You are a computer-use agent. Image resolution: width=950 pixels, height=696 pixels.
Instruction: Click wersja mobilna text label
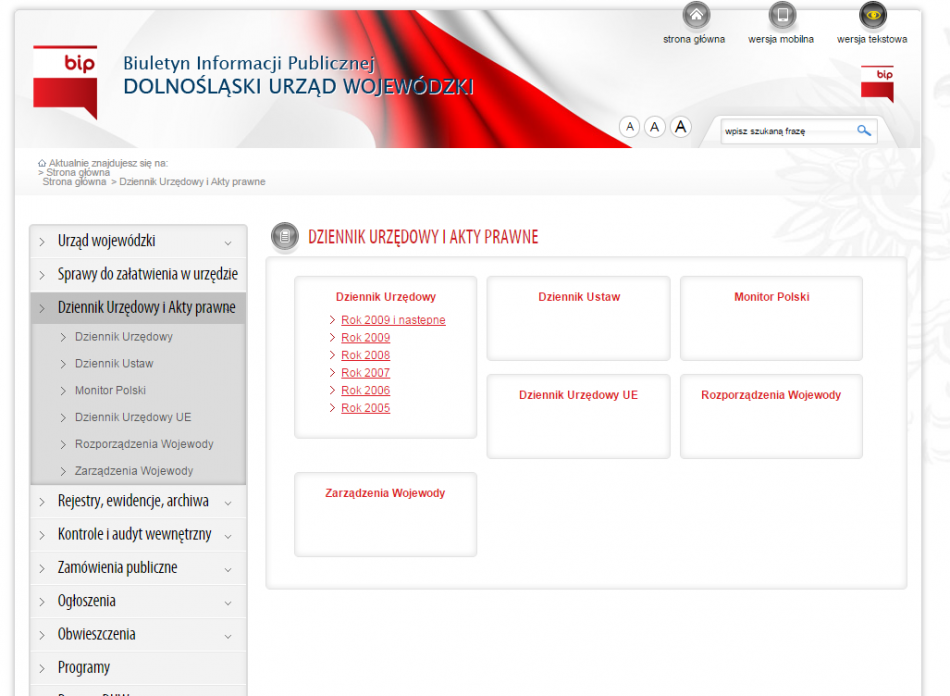click(781, 39)
